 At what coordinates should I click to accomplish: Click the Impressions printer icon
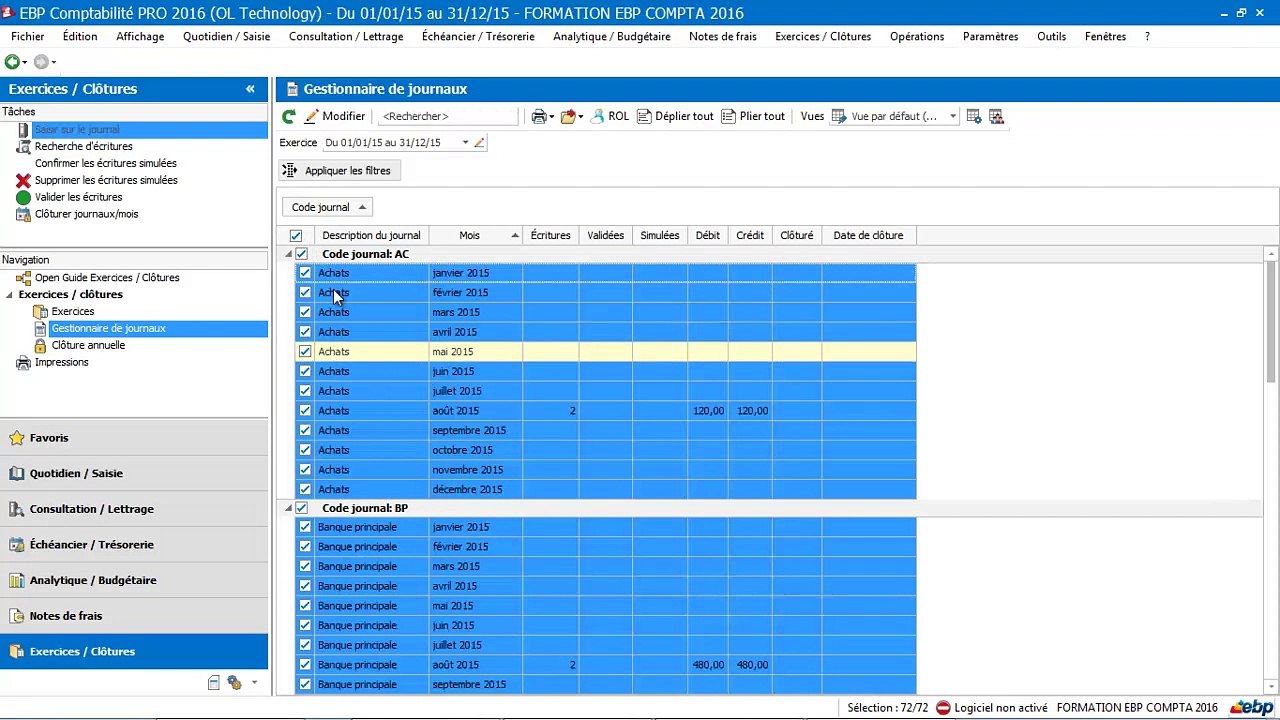(24, 362)
